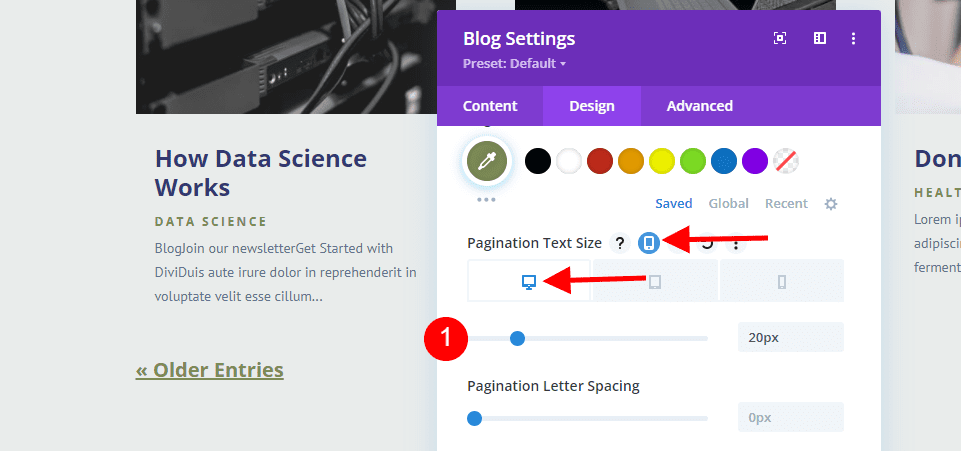Select the desktop device view tab
This screenshot has height=451, width=961.
[530, 281]
